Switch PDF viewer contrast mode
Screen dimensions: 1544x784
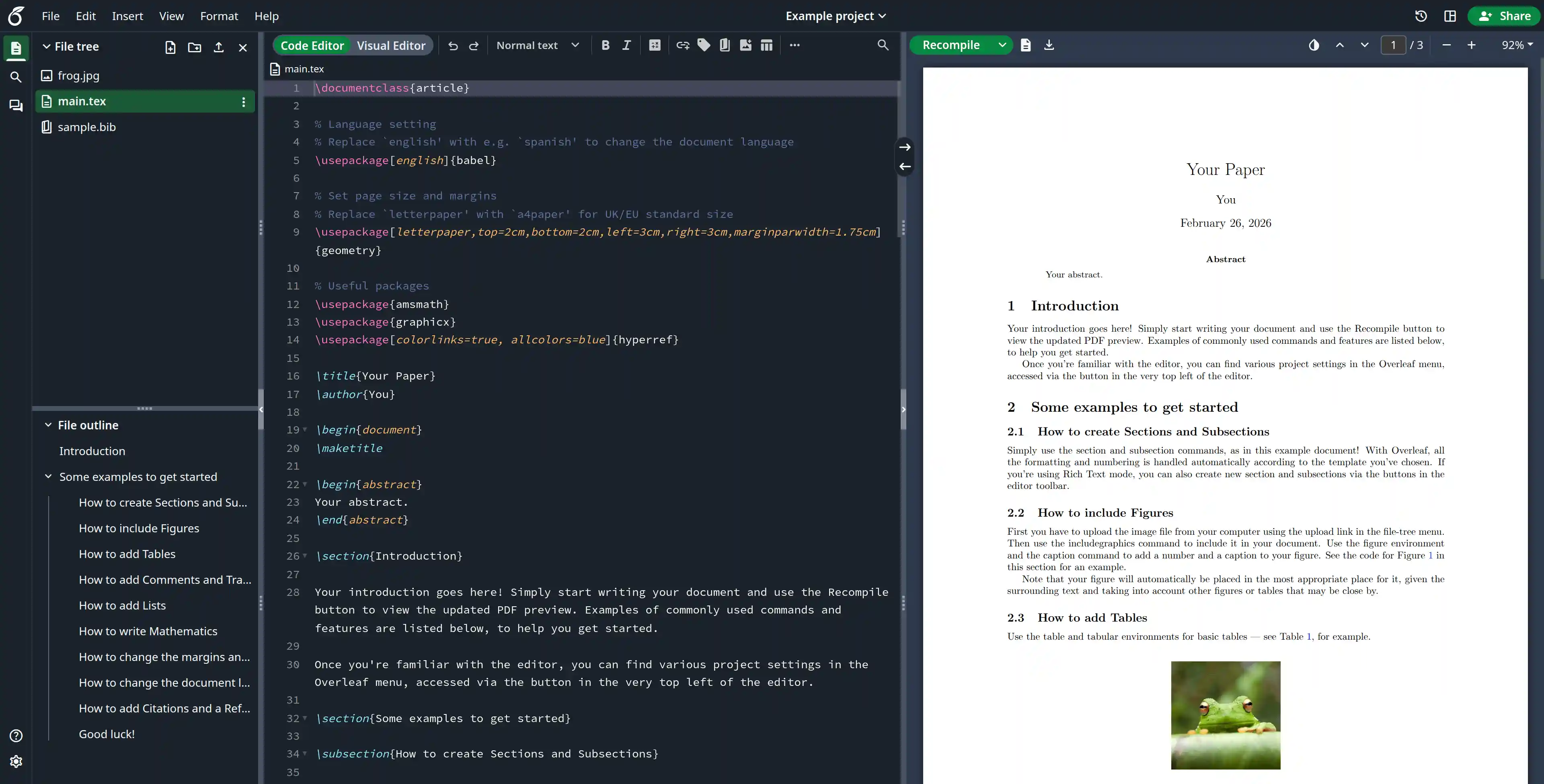pyautogui.click(x=1313, y=45)
